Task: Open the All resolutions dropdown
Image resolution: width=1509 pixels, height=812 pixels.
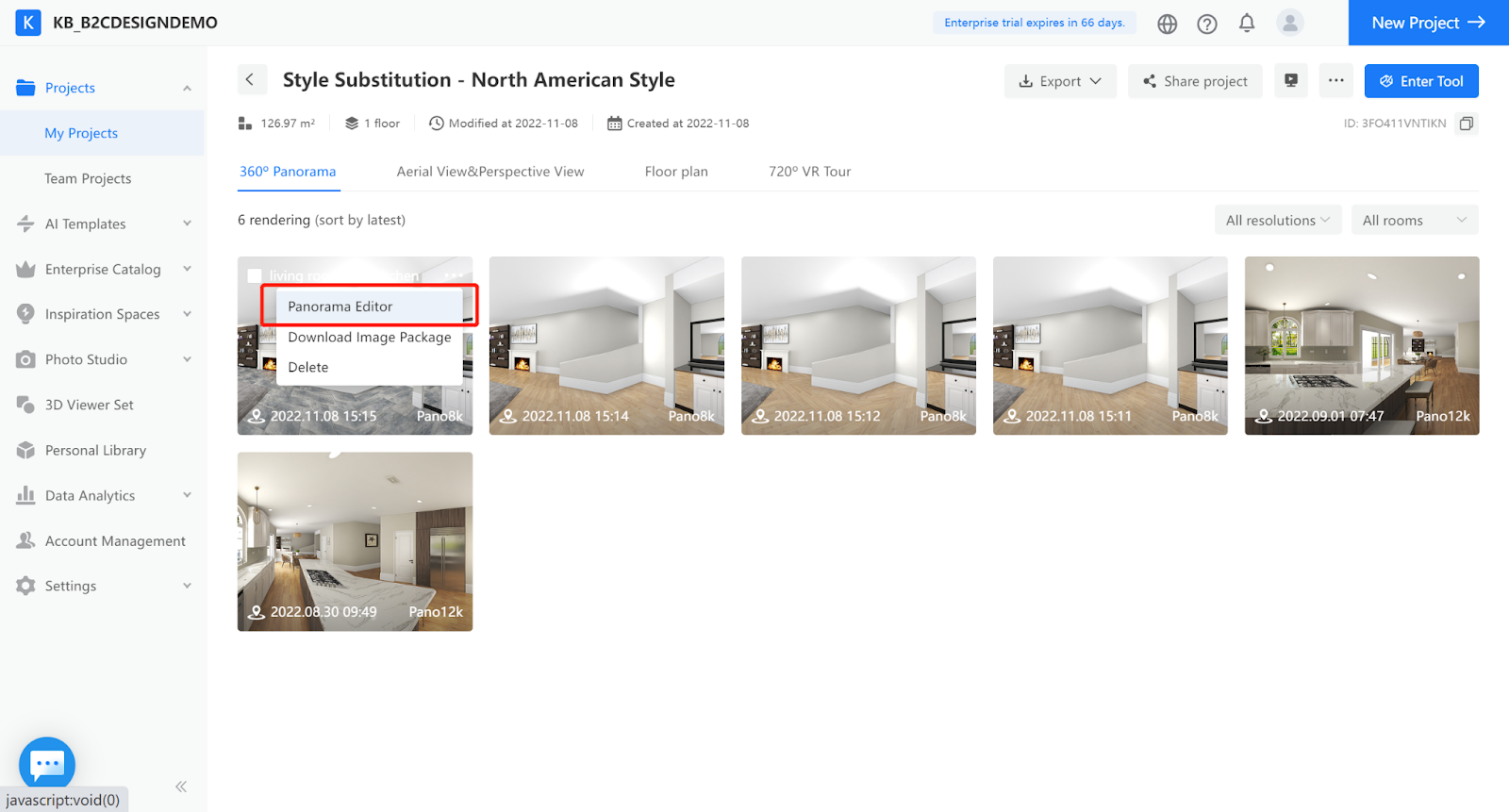Action: [x=1277, y=221]
